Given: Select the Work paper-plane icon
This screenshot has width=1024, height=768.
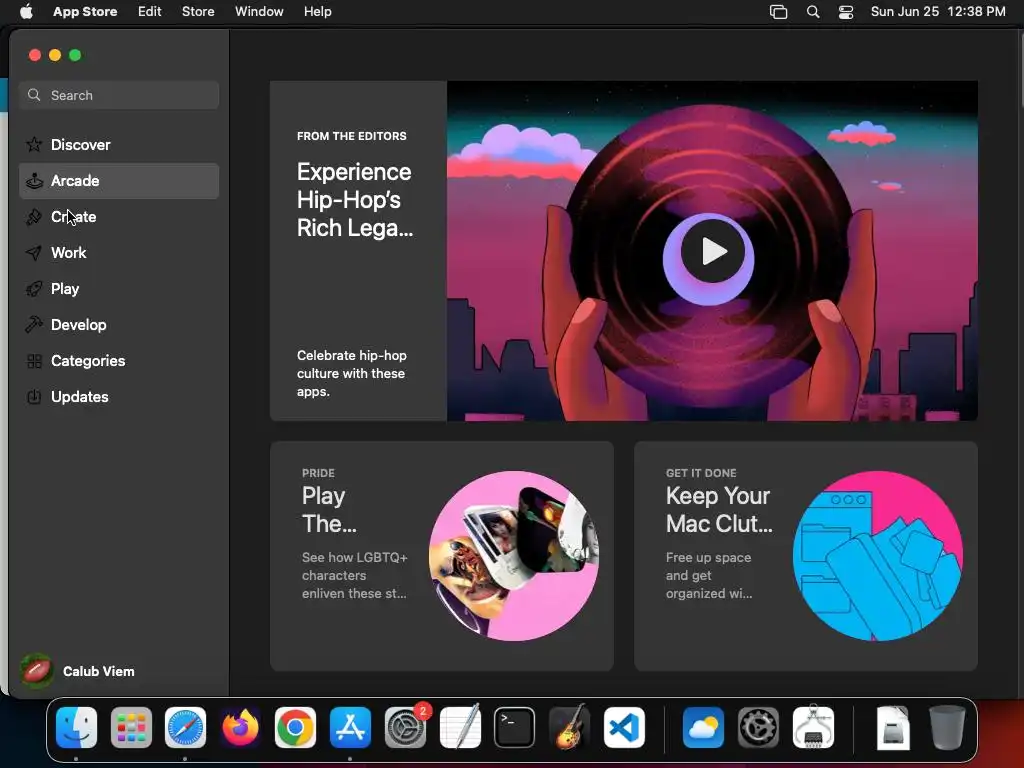Looking at the screenshot, I should tap(34, 253).
